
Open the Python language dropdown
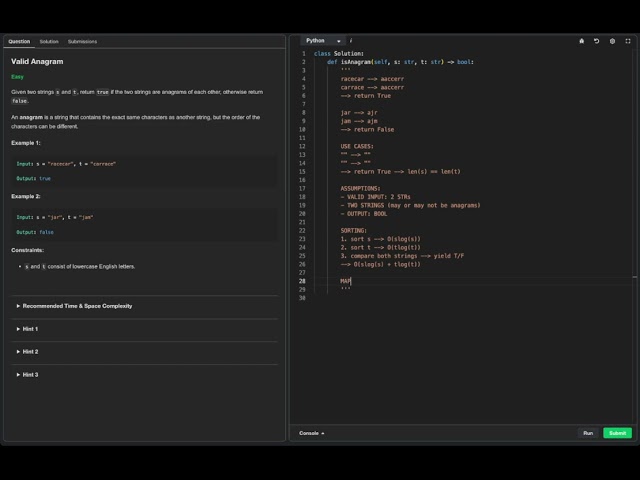[x=323, y=41]
